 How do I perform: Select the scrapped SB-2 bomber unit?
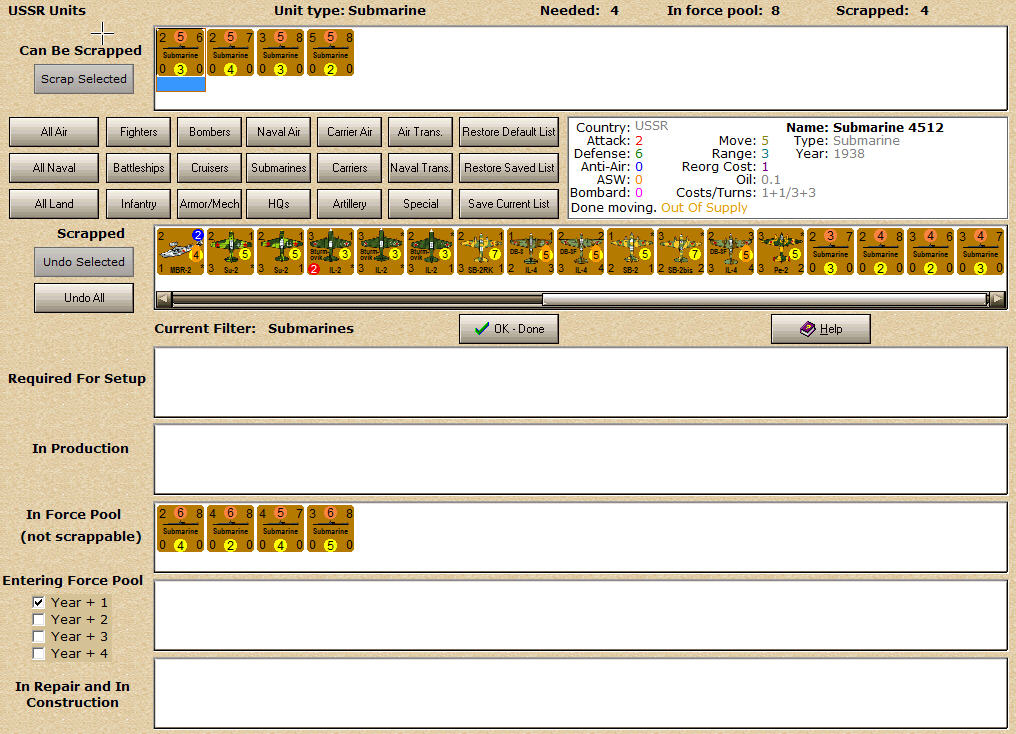point(630,251)
